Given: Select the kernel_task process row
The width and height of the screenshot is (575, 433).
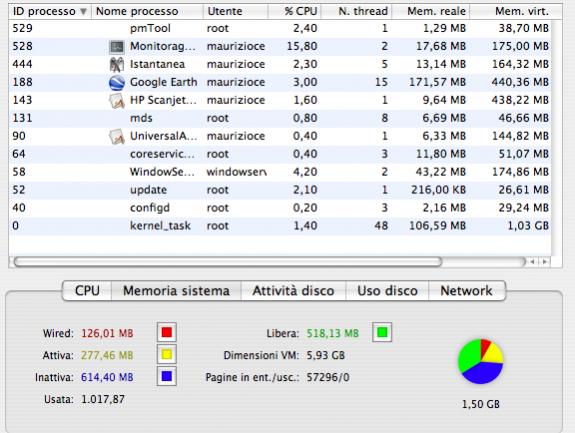Looking at the screenshot, I should [x=280, y=226].
